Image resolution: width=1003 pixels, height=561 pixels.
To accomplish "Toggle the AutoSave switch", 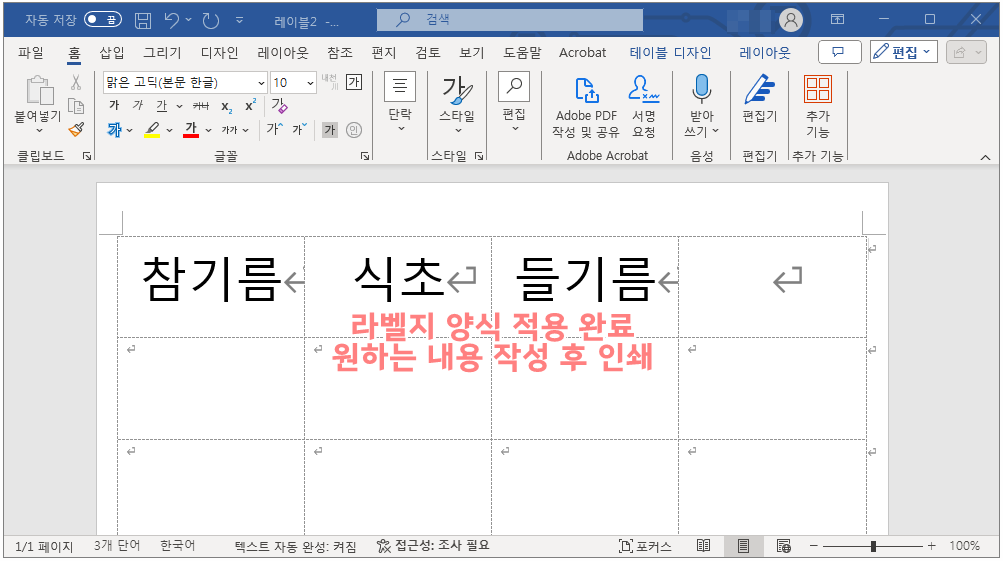I will point(103,19).
